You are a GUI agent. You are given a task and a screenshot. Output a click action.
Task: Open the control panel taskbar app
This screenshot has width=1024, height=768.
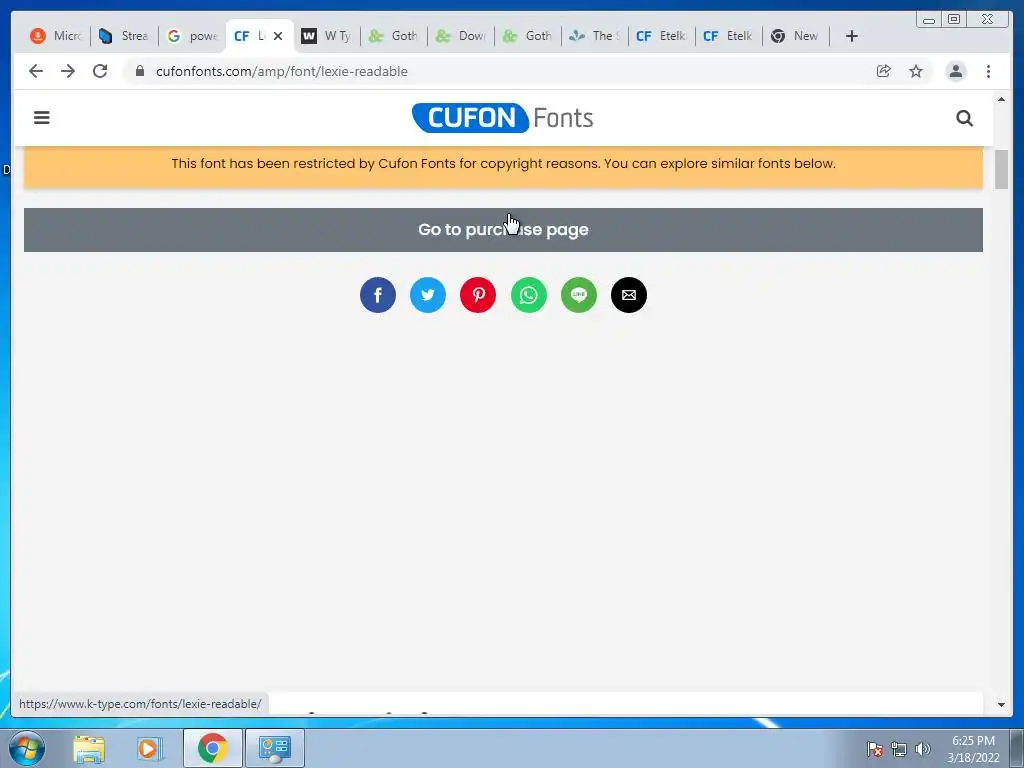click(x=275, y=748)
